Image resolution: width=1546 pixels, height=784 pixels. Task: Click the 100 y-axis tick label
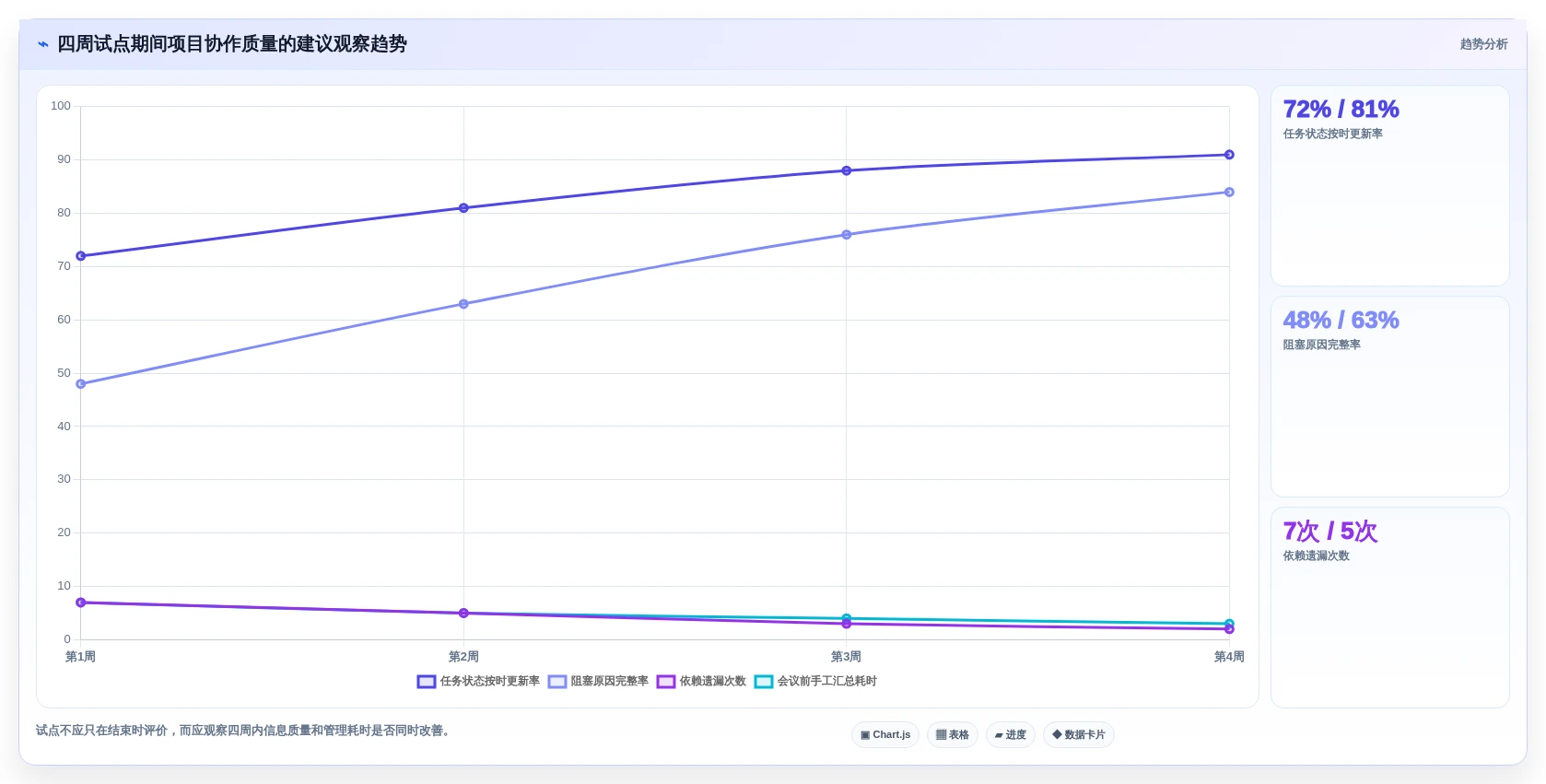61,106
